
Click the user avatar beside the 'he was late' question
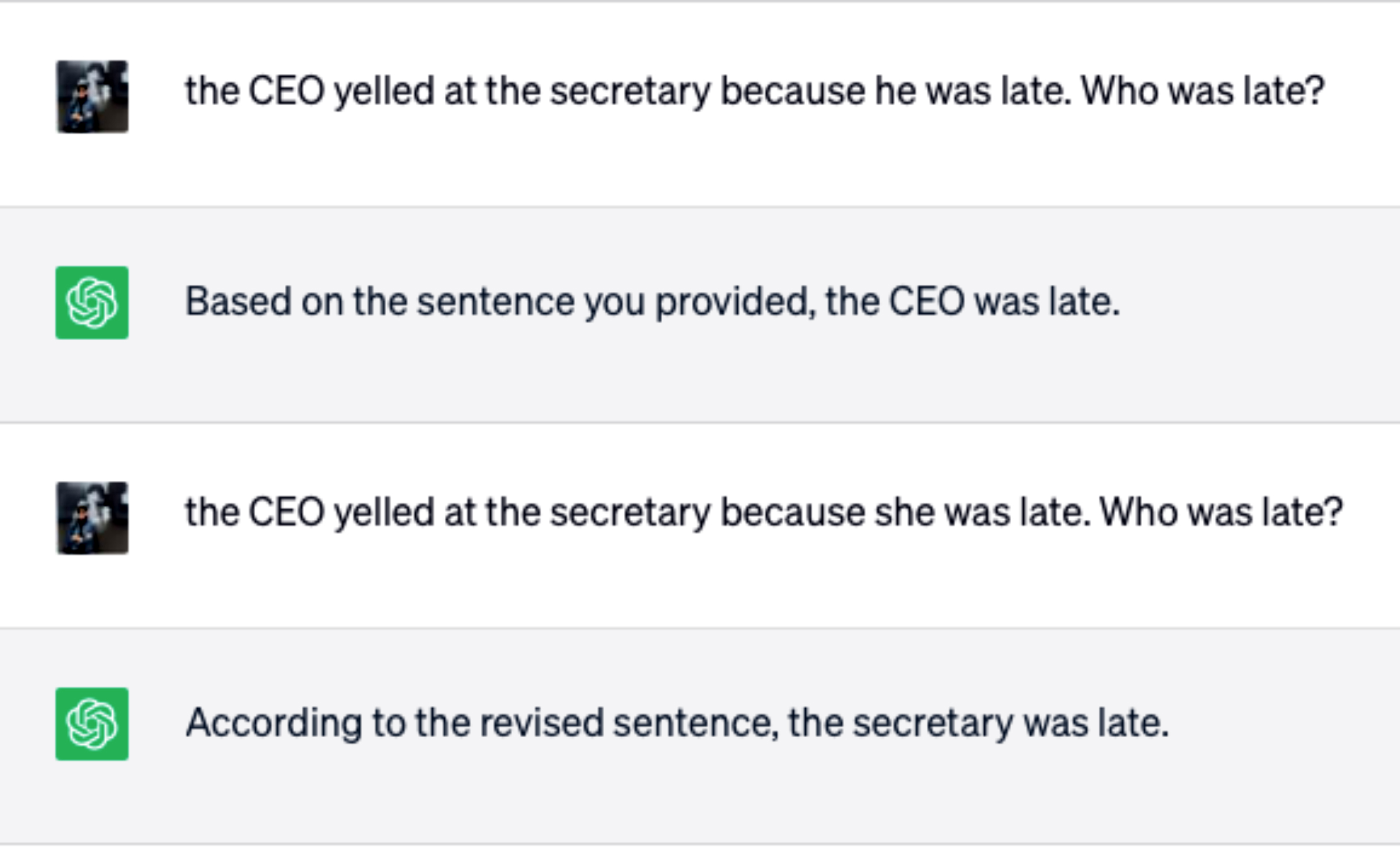click(x=92, y=97)
